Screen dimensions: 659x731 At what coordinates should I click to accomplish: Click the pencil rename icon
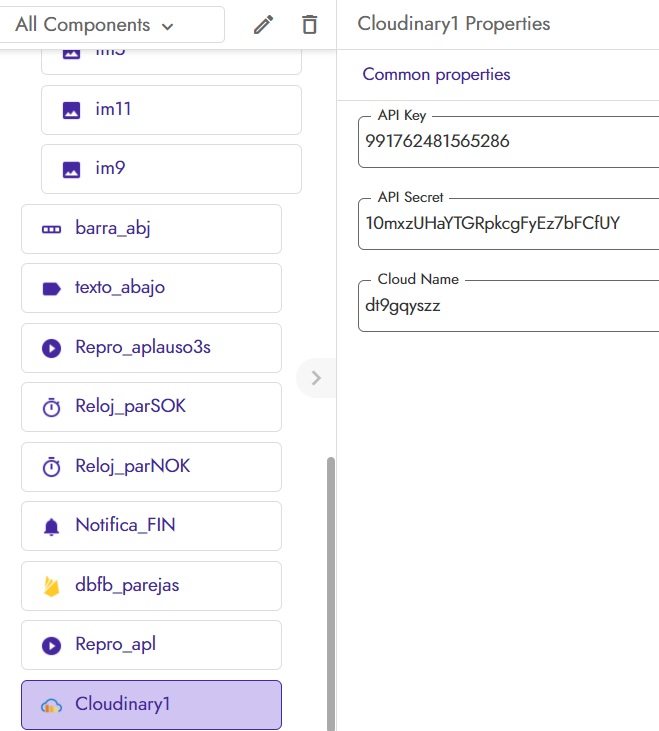pyautogui.click(x=264, y=25)
